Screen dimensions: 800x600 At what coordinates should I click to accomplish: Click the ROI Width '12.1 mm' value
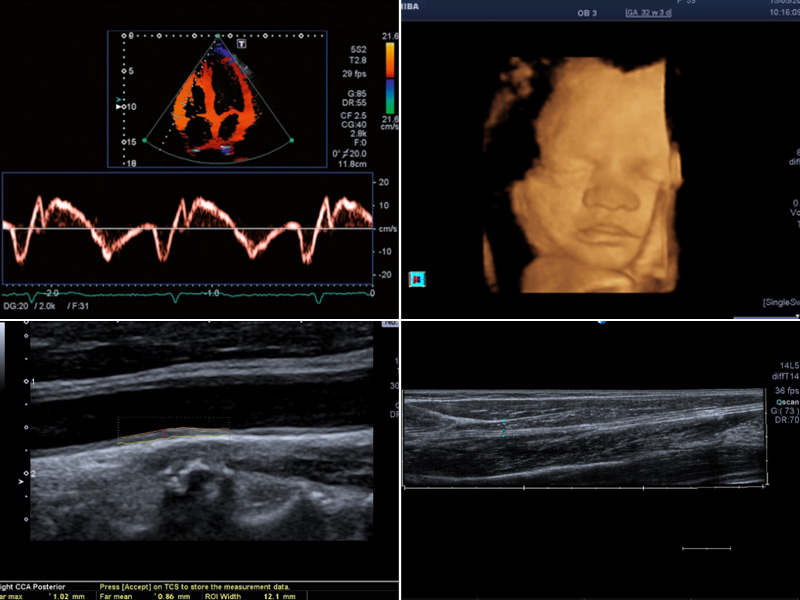[279, 596]
